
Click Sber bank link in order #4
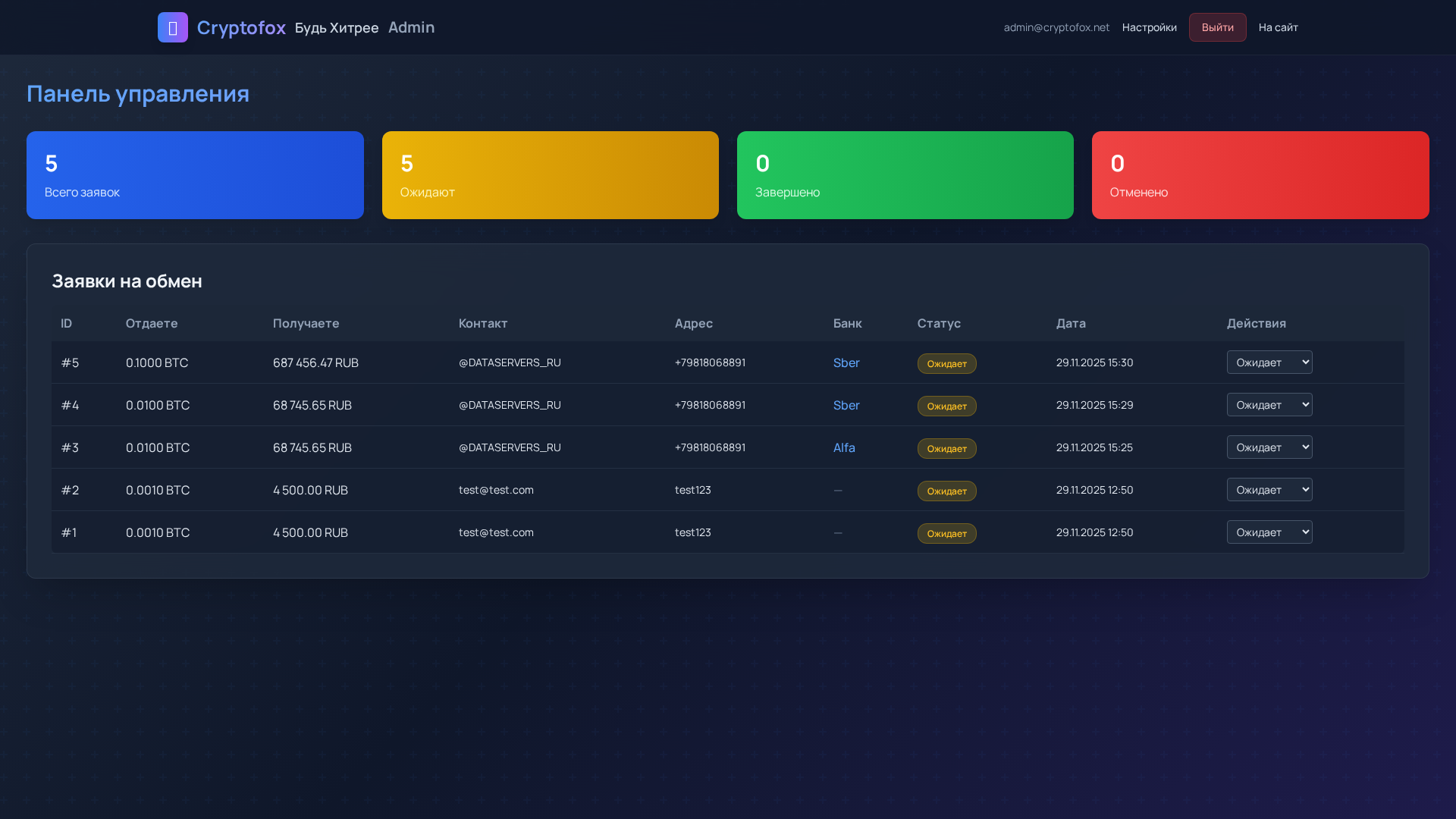pyautogui.click(x=846, y=405)
